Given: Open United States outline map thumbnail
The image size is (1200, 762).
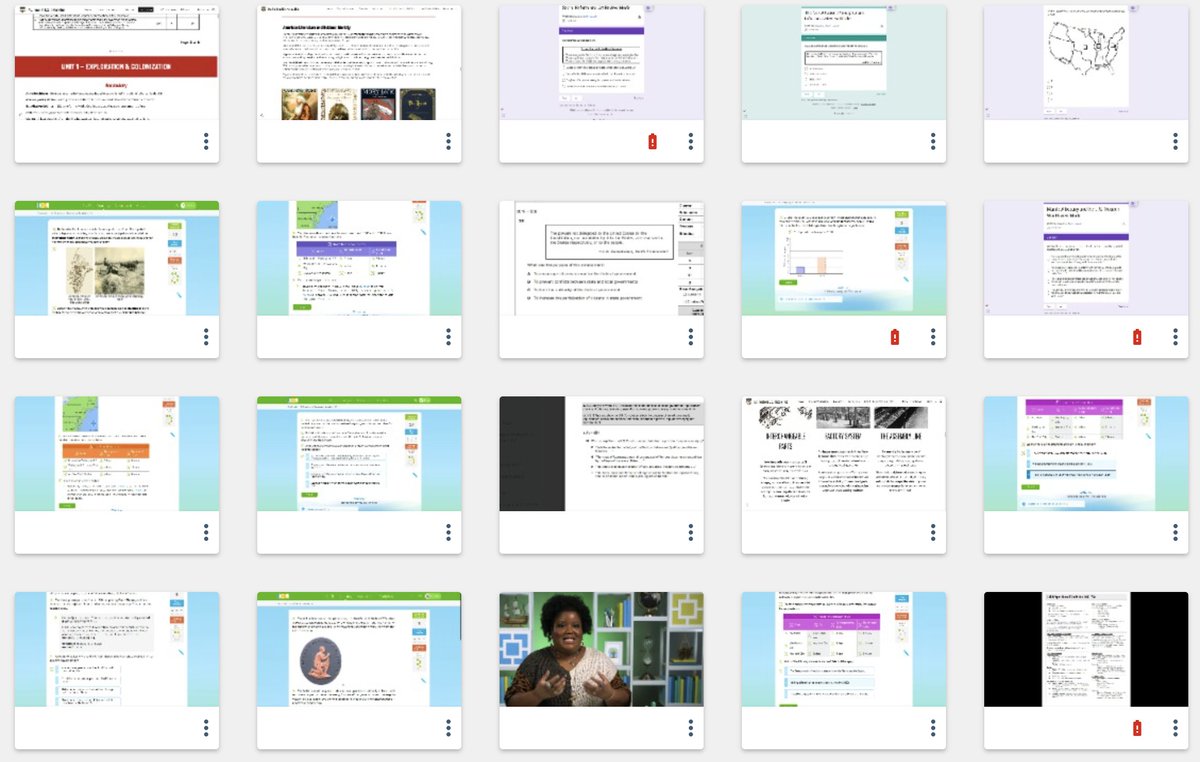Looking at the screenshot, I should click(1086, 62).
